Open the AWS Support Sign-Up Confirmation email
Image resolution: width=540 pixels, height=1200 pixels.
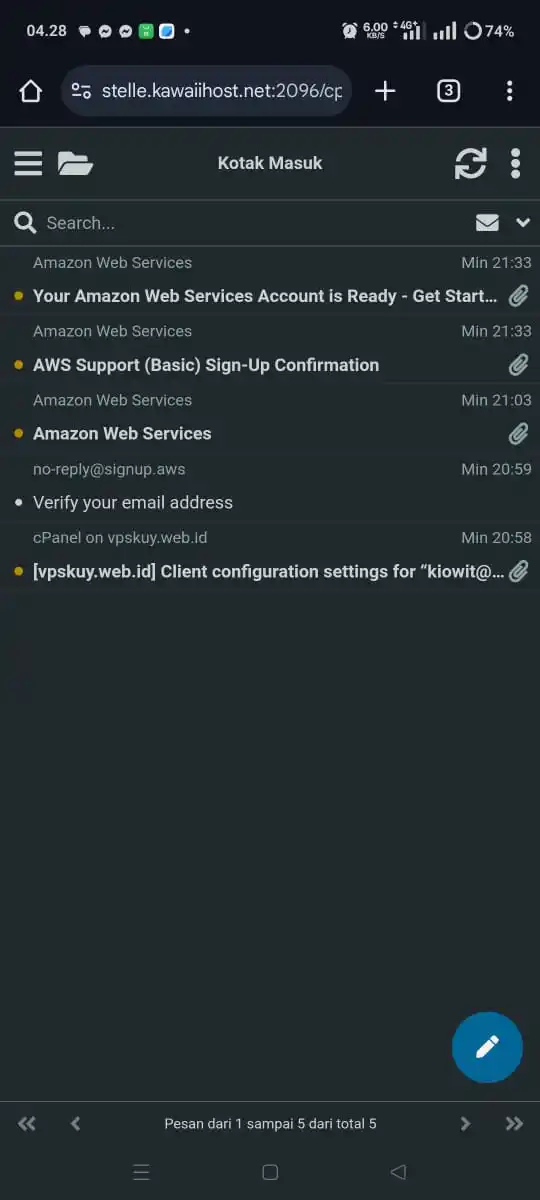(270, 349)
